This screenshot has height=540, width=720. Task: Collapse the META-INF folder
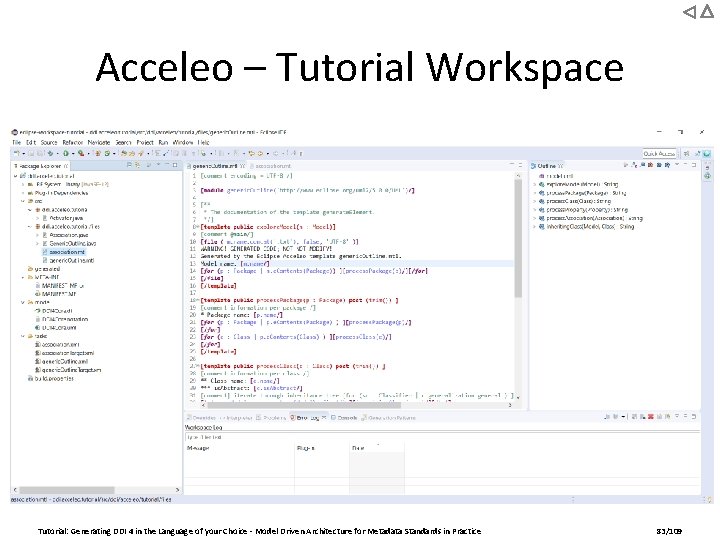pyautogui.click(x=23, y=277)
